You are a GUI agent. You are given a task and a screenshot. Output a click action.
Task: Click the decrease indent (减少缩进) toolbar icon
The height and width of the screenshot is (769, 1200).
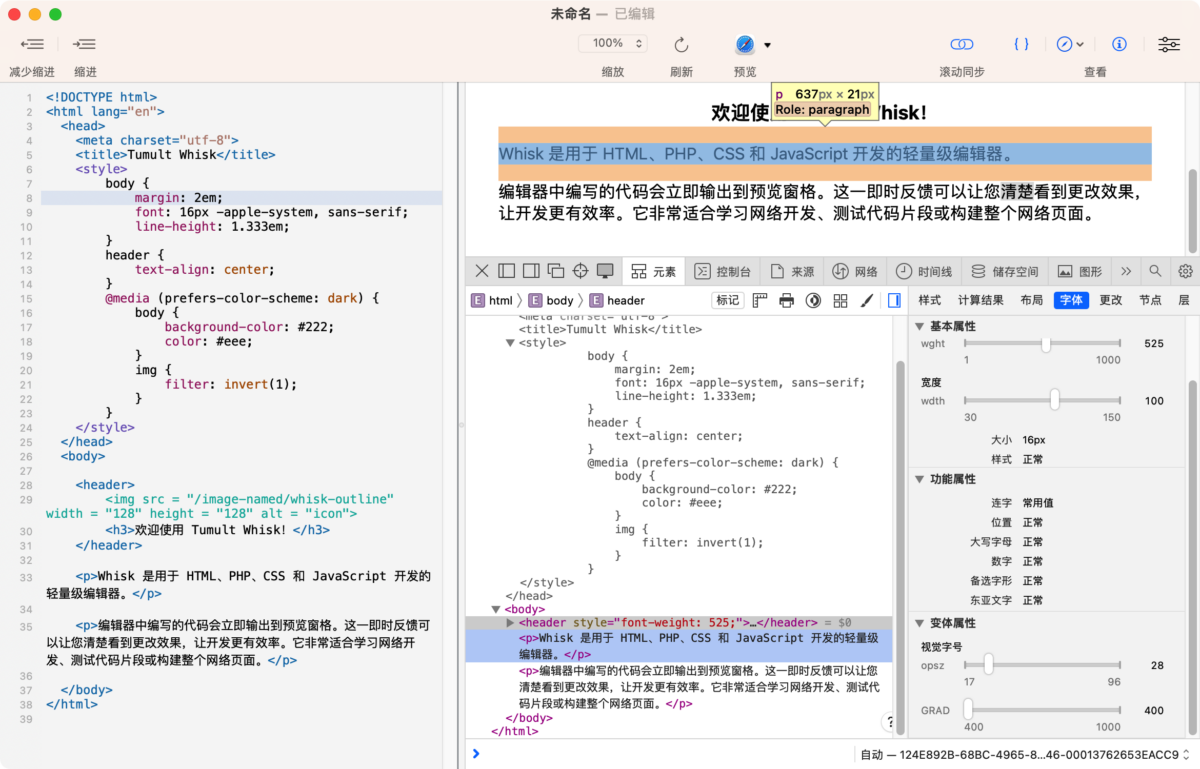(x=32, y=44)
